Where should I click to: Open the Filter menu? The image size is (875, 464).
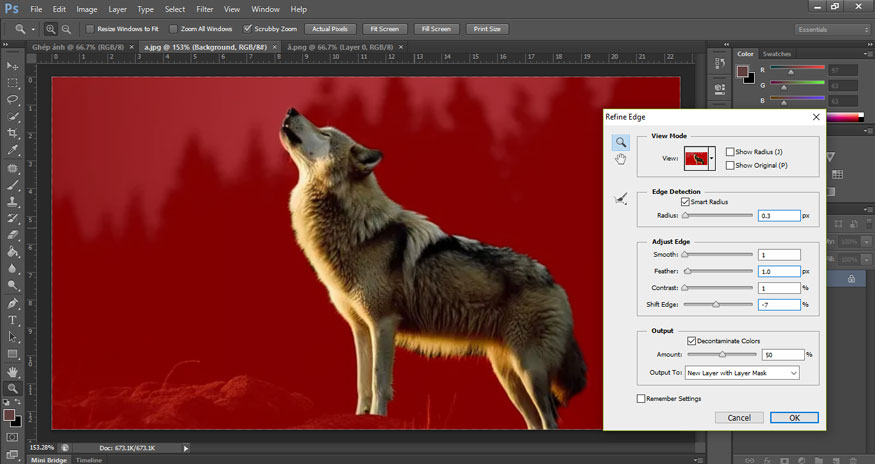(x=204, y=9)
